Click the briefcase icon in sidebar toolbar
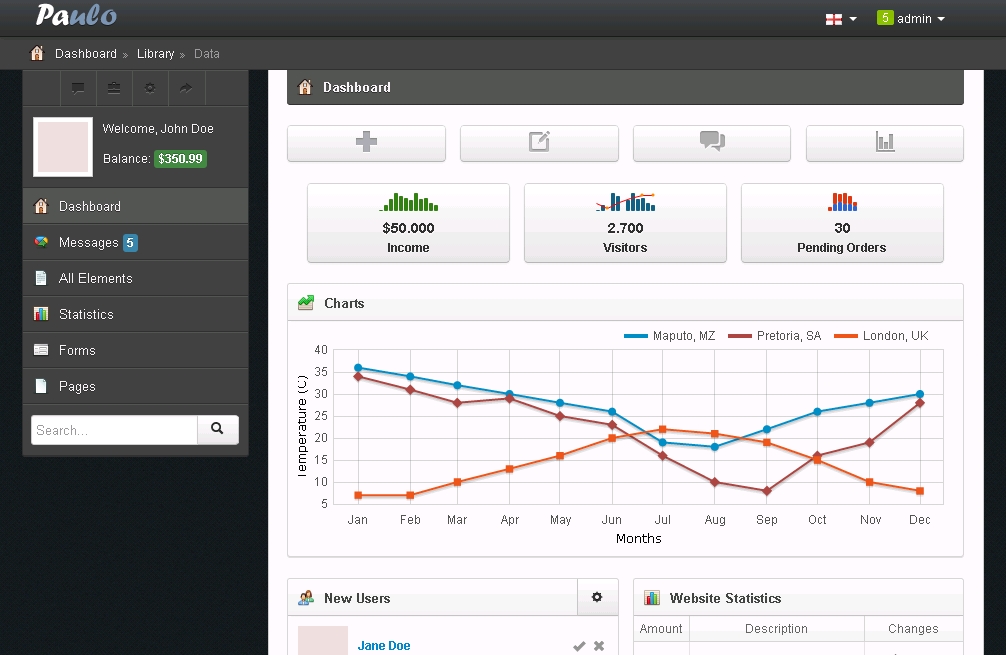1006x655 pixels. (x=114, y=88)
